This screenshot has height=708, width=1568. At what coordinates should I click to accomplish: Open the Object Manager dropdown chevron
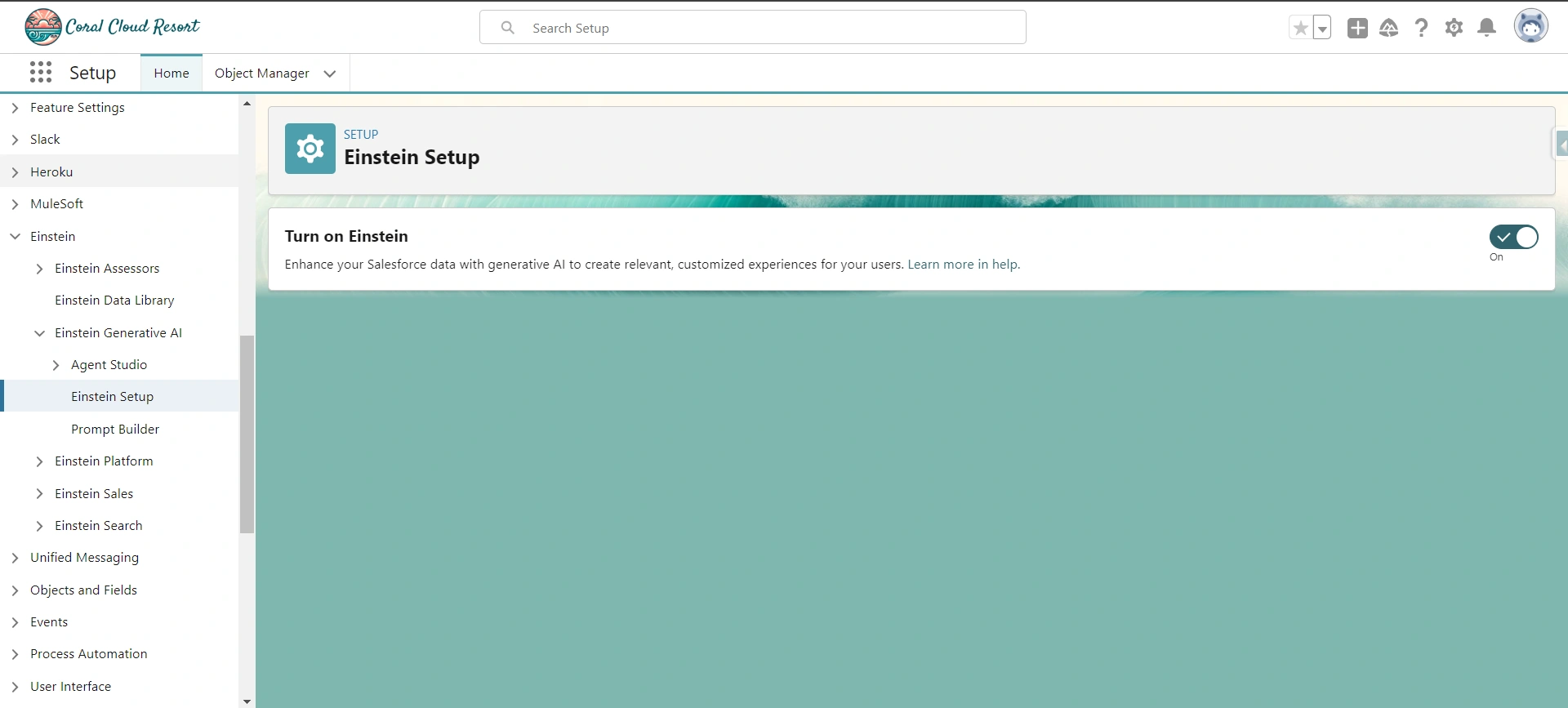pos(330,73)
